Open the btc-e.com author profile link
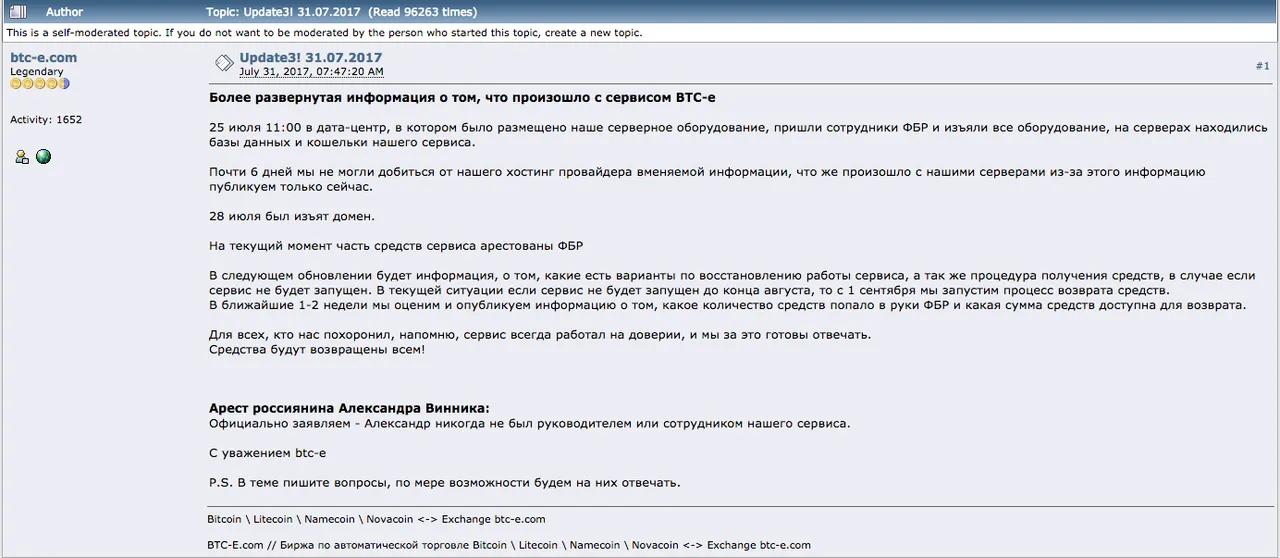The width and height of the screenshot is (1280, 558). [43, 58]
